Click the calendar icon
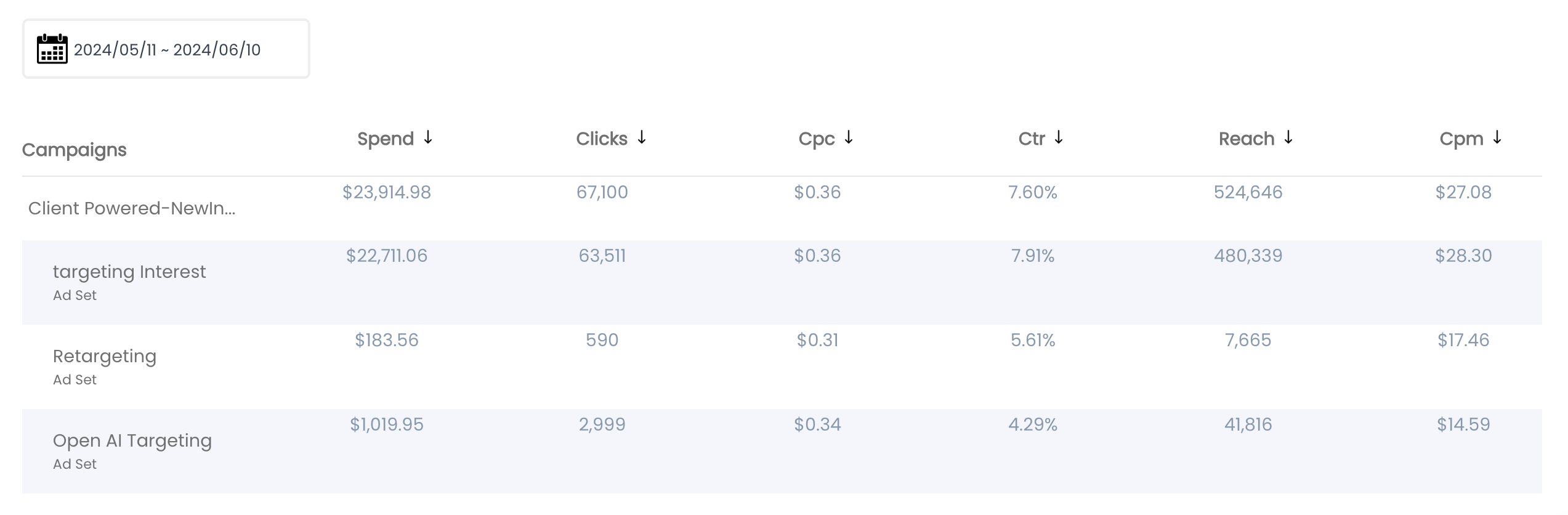Viewport: 1568px width, 515px height. coord(52,49)
